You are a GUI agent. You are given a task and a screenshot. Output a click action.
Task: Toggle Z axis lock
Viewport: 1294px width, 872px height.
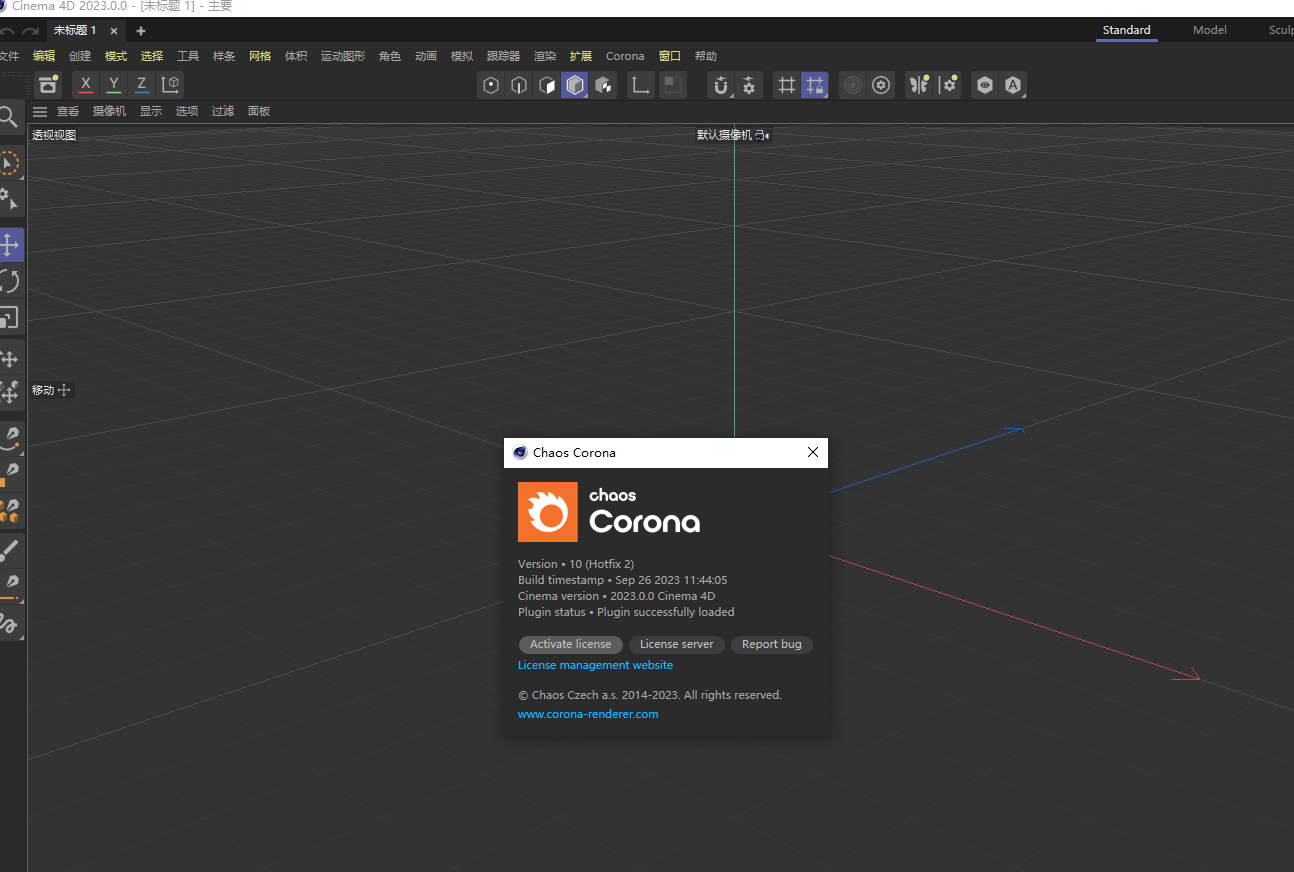142,85
